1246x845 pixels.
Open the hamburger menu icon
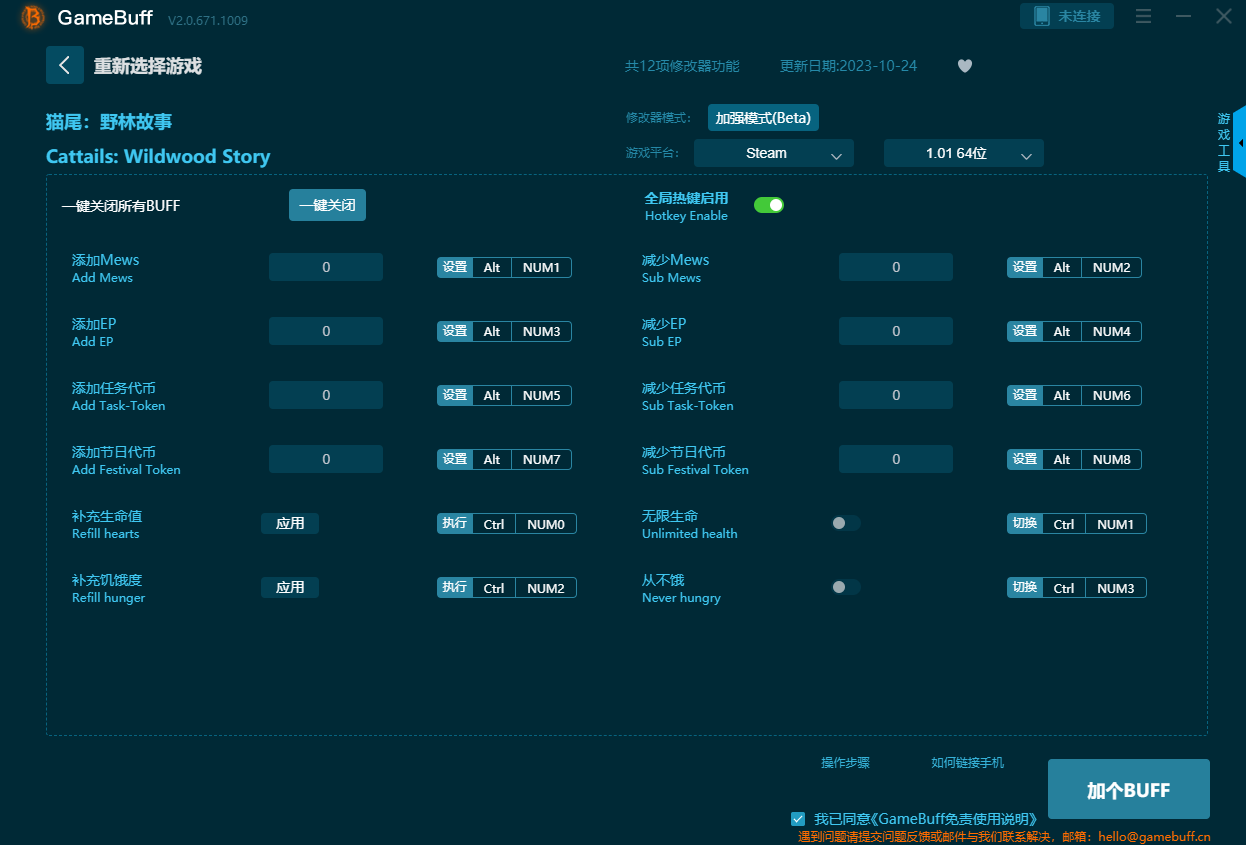[x=1144, y=16]
